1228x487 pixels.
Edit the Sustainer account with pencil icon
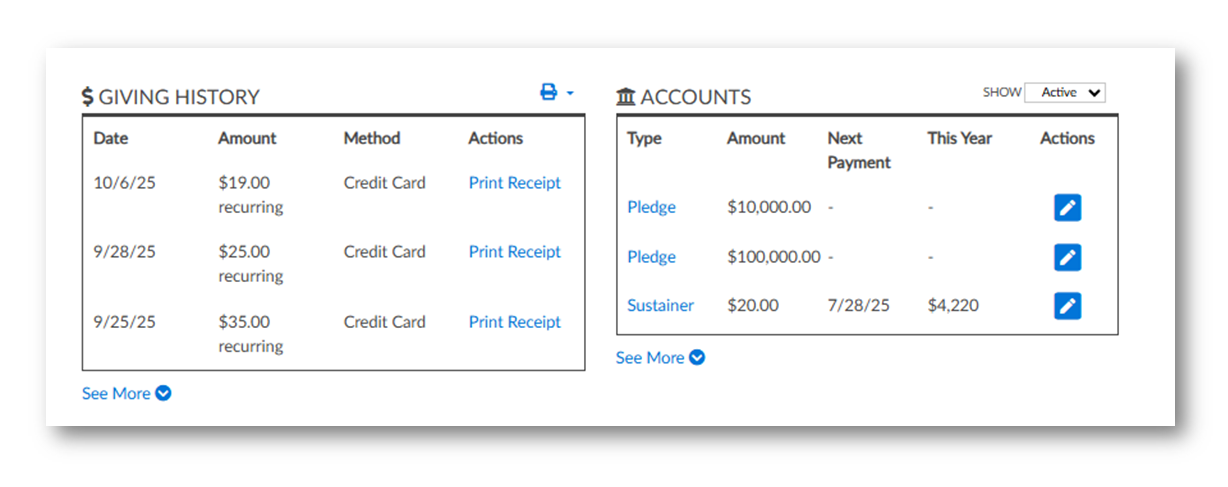(x=1068, y=306)
